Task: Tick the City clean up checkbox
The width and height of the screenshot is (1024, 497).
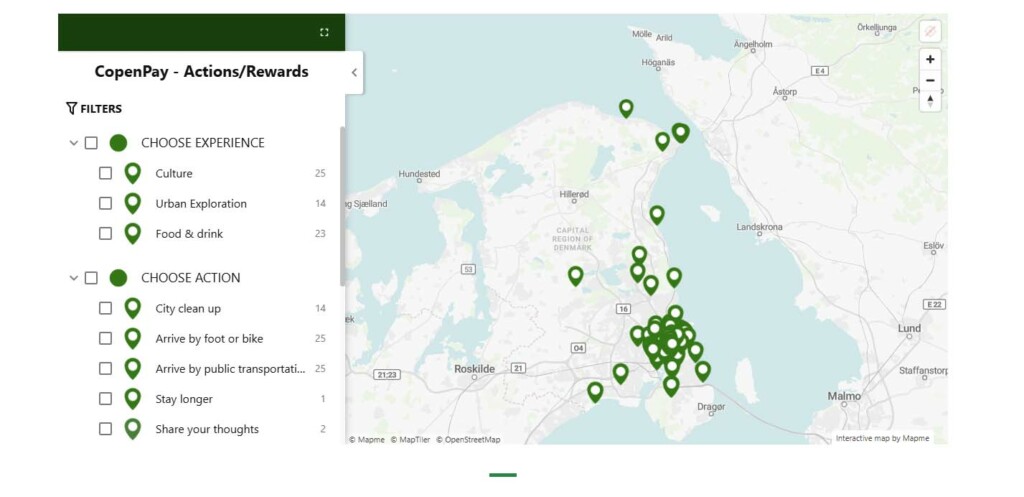Action: [106, 308]
